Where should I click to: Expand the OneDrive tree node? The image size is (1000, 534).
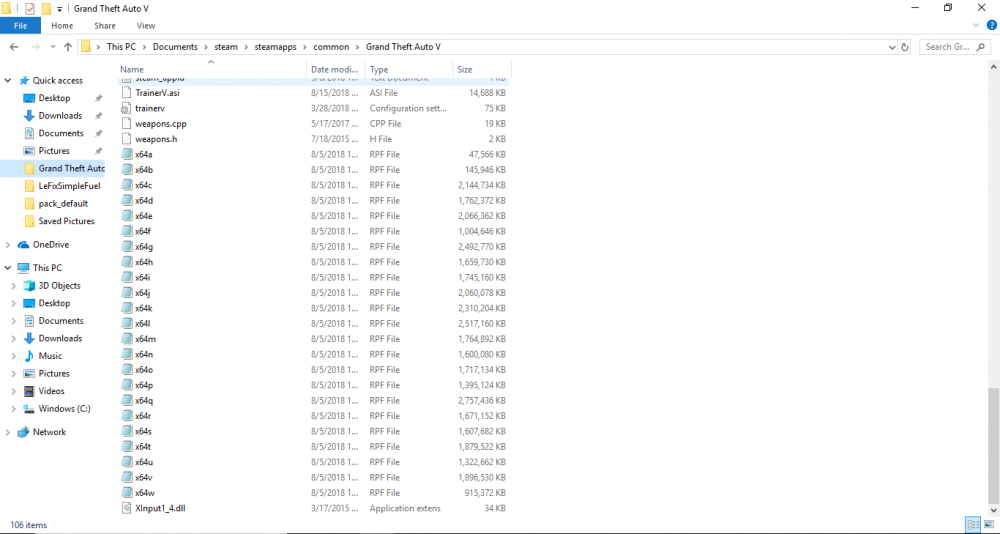pyautogui.click(x=8, y=244)
